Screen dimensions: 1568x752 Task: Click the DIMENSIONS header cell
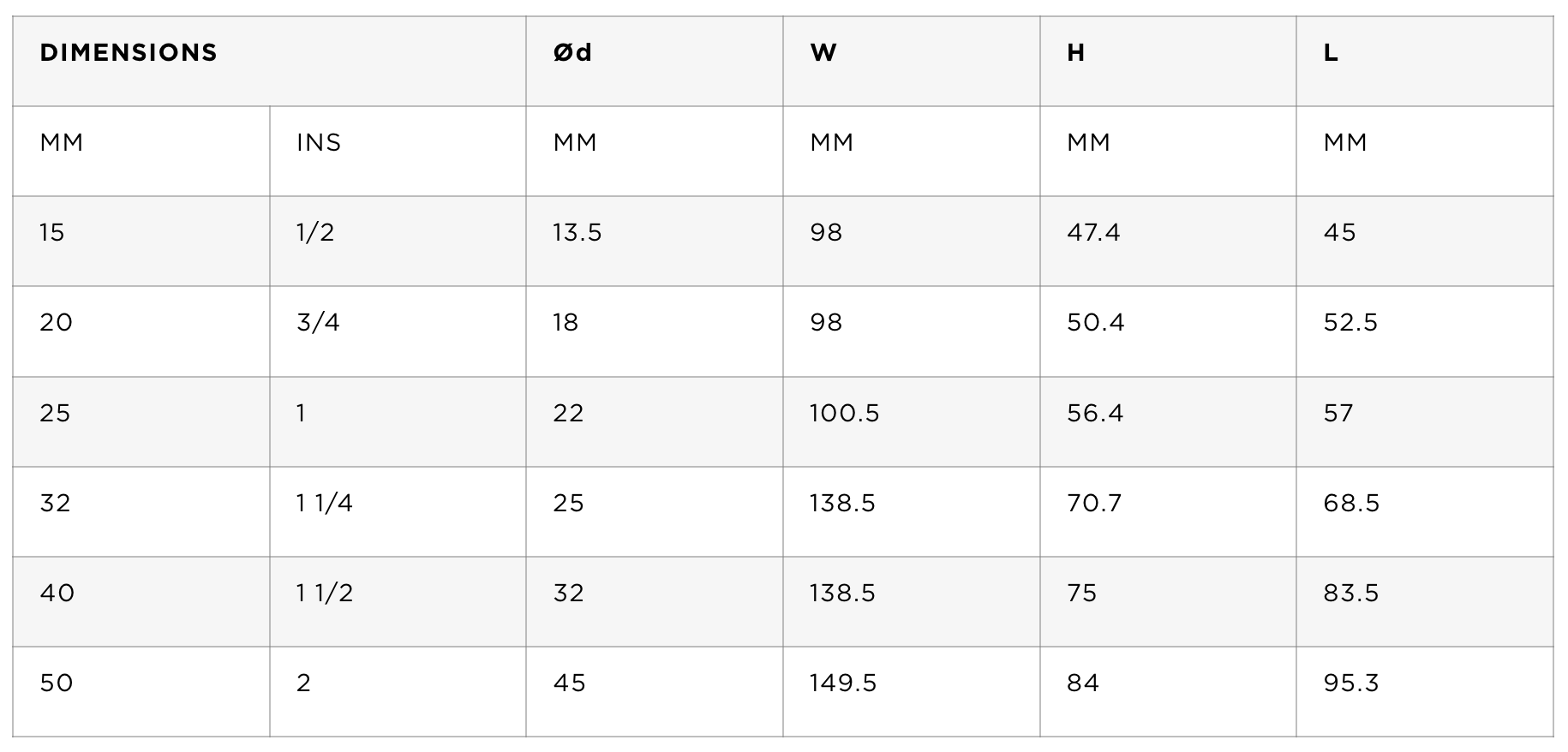269,62
